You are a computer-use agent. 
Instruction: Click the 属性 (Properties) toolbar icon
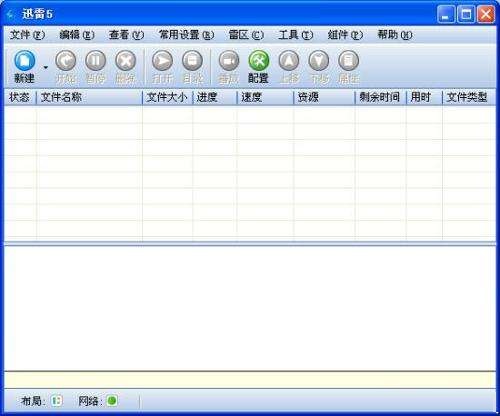pyautogui.click(x=348, y=61)
